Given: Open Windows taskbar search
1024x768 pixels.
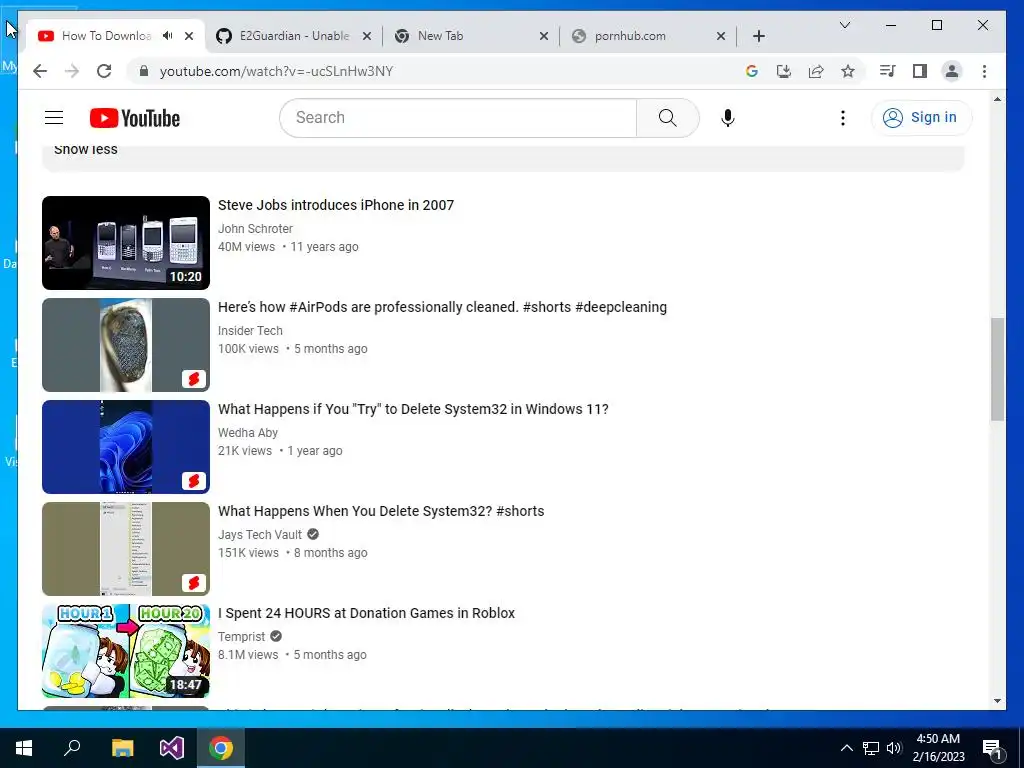Looking at the screenshot, I should click(72, 748).
